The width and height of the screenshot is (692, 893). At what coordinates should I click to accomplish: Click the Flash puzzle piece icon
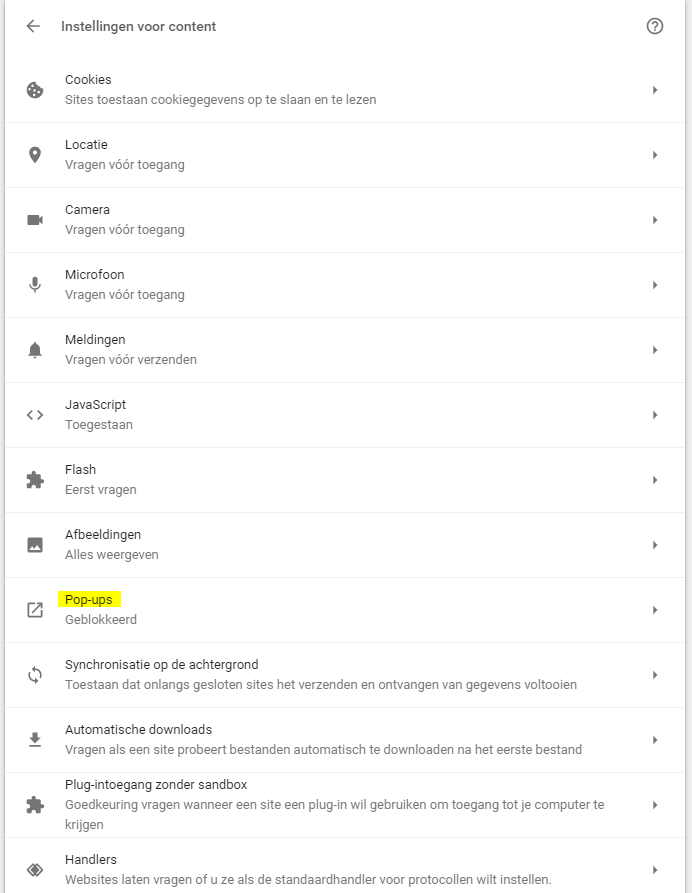tap(35, 480)
